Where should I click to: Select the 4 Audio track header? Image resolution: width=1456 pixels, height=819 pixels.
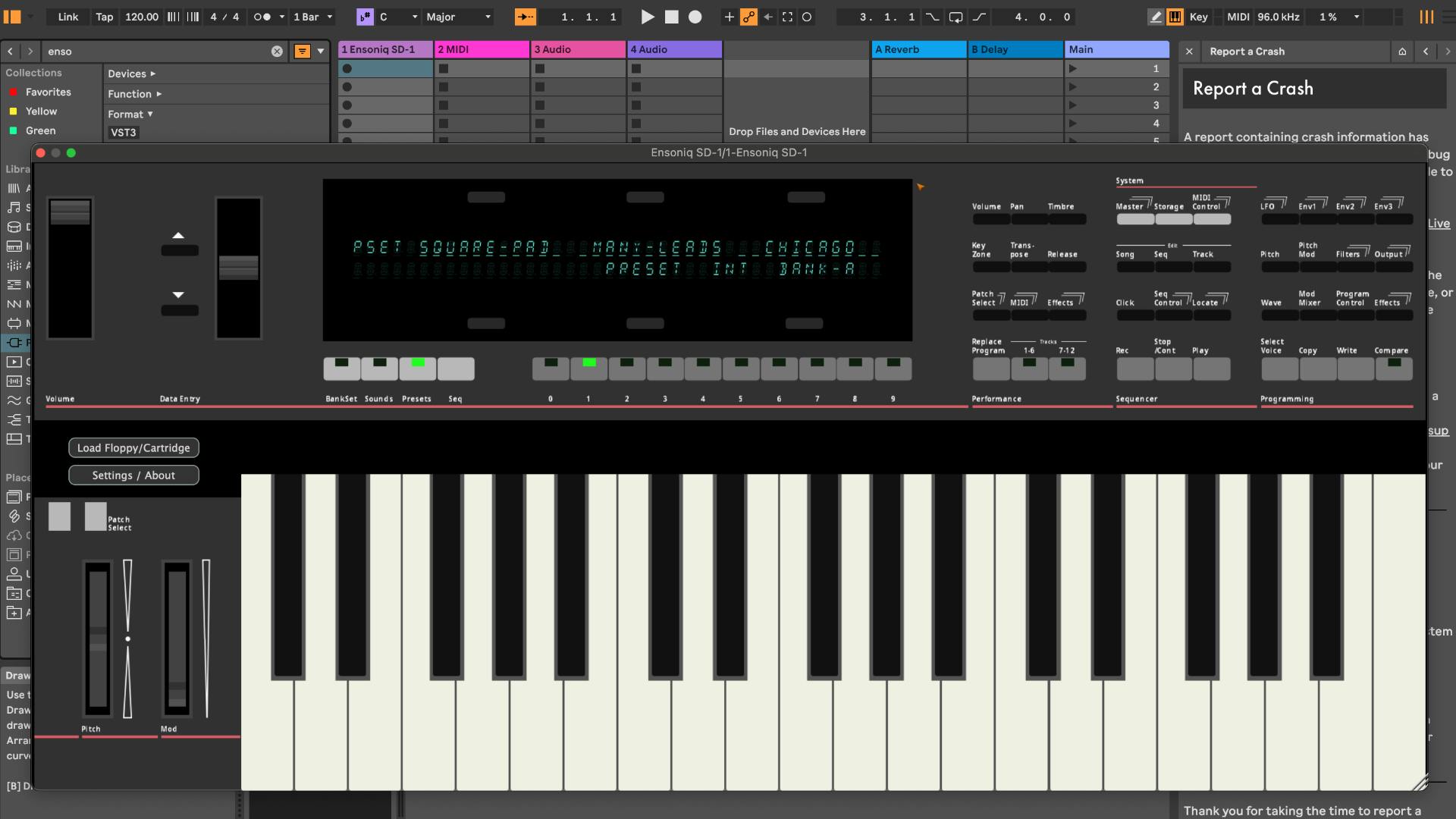coord(674,49)
